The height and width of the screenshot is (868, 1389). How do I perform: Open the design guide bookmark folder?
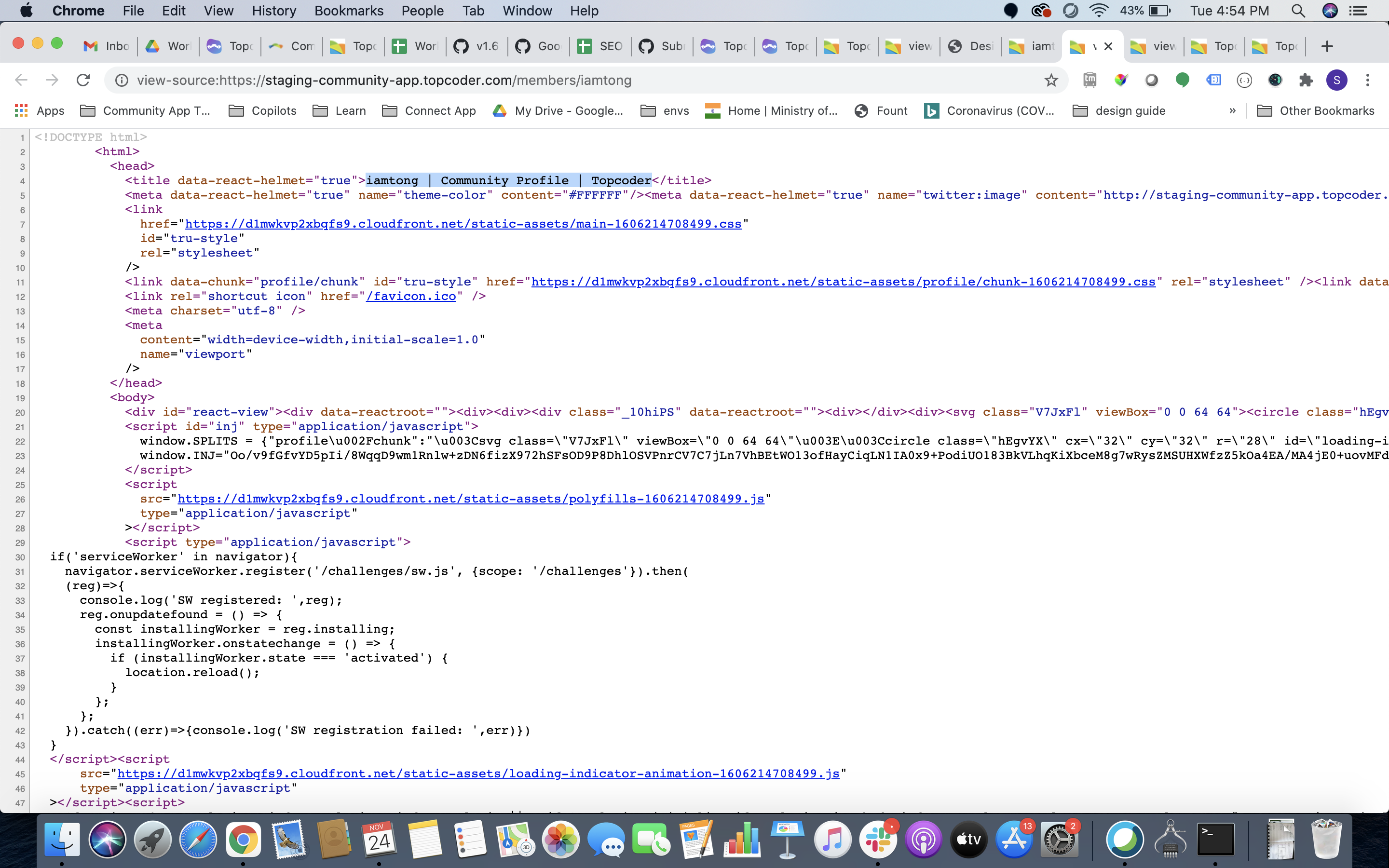pyautogui.click(x=1118, y=110)
